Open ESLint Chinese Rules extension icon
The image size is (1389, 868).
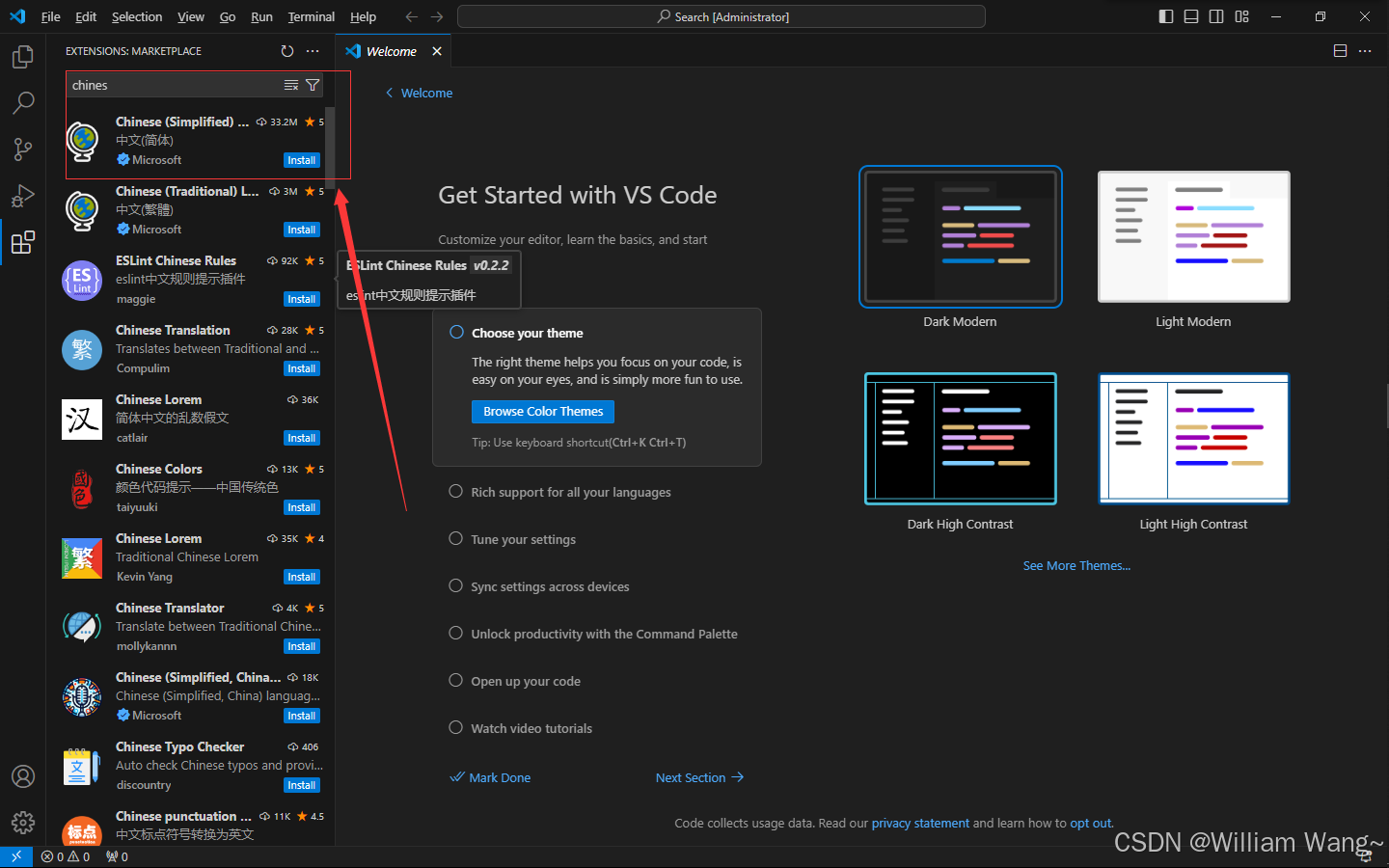click(82, 281)
